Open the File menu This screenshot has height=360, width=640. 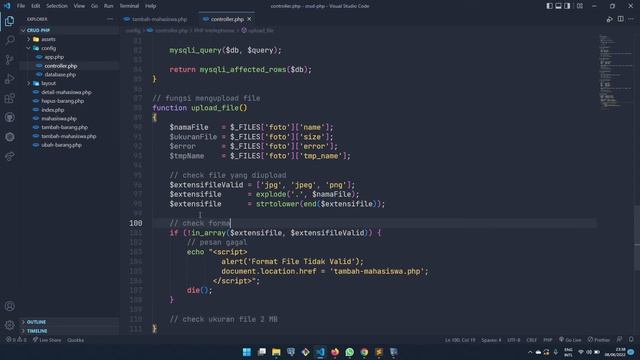21,6
